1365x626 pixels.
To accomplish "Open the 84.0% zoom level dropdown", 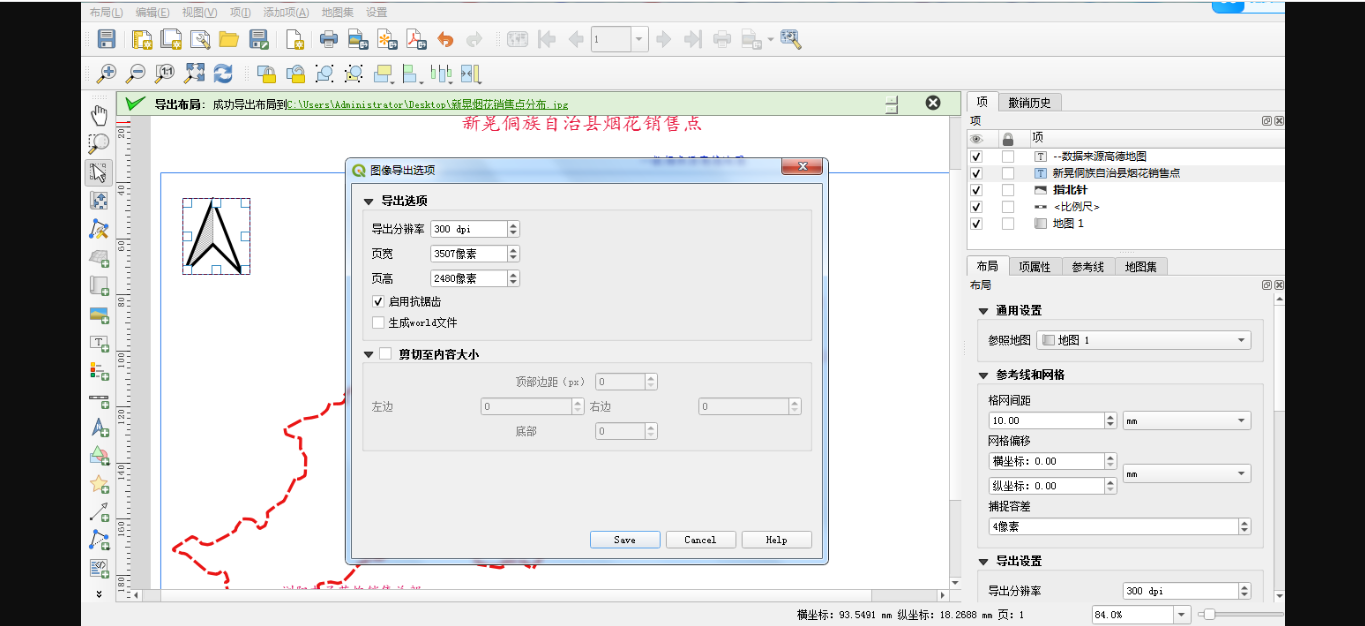I will click(1181, 615).
